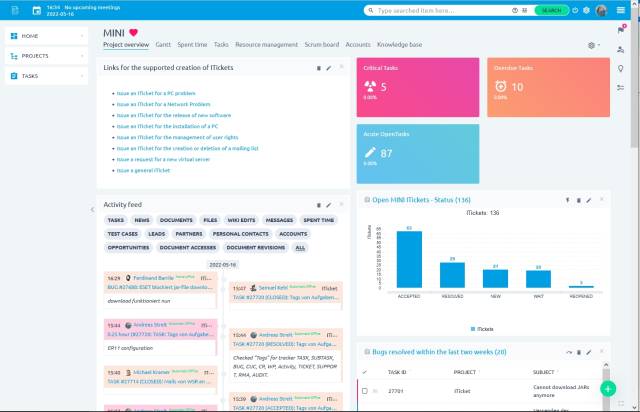Switch to the Gantt tab
The width and height of the screenshot is (640, 412).
pyautogui.click(x=163, y=45)
